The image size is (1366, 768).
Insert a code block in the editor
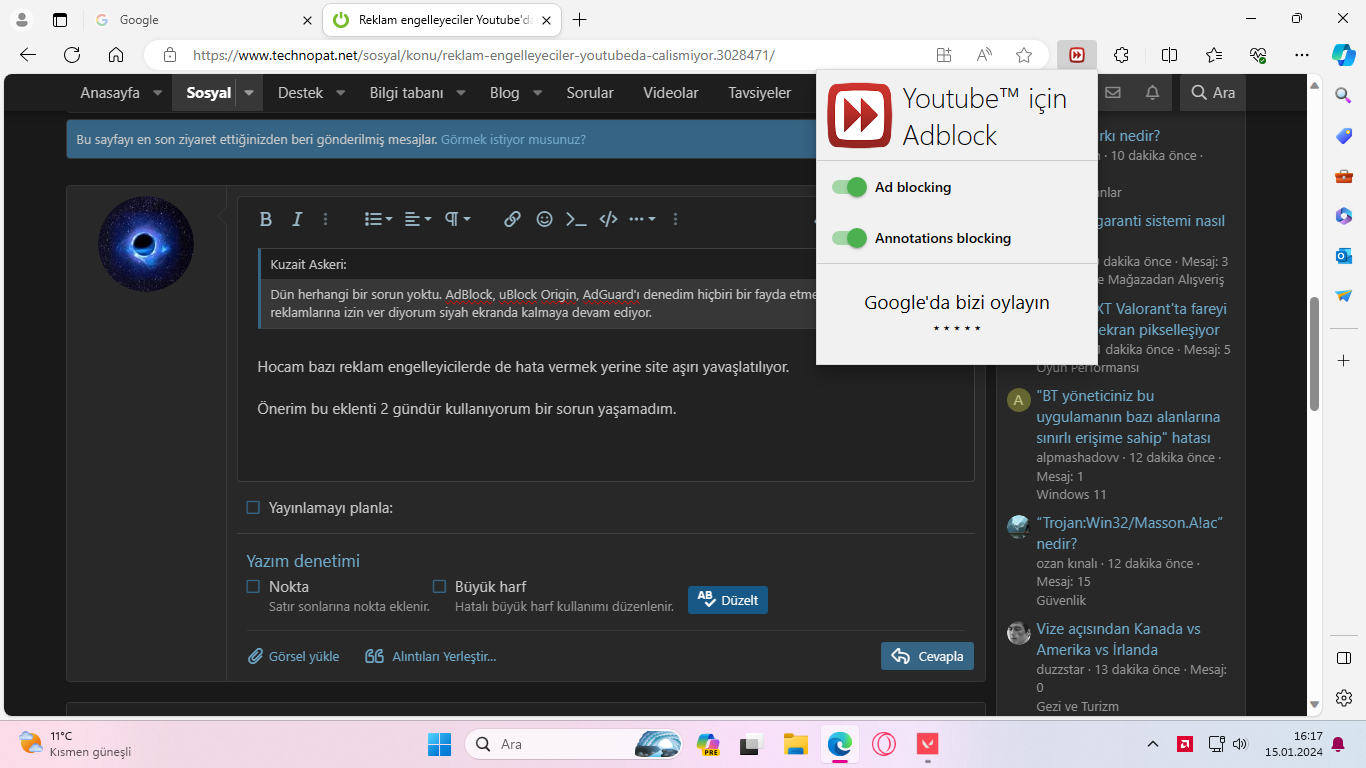pyautogui.click(x=608, y=219)
